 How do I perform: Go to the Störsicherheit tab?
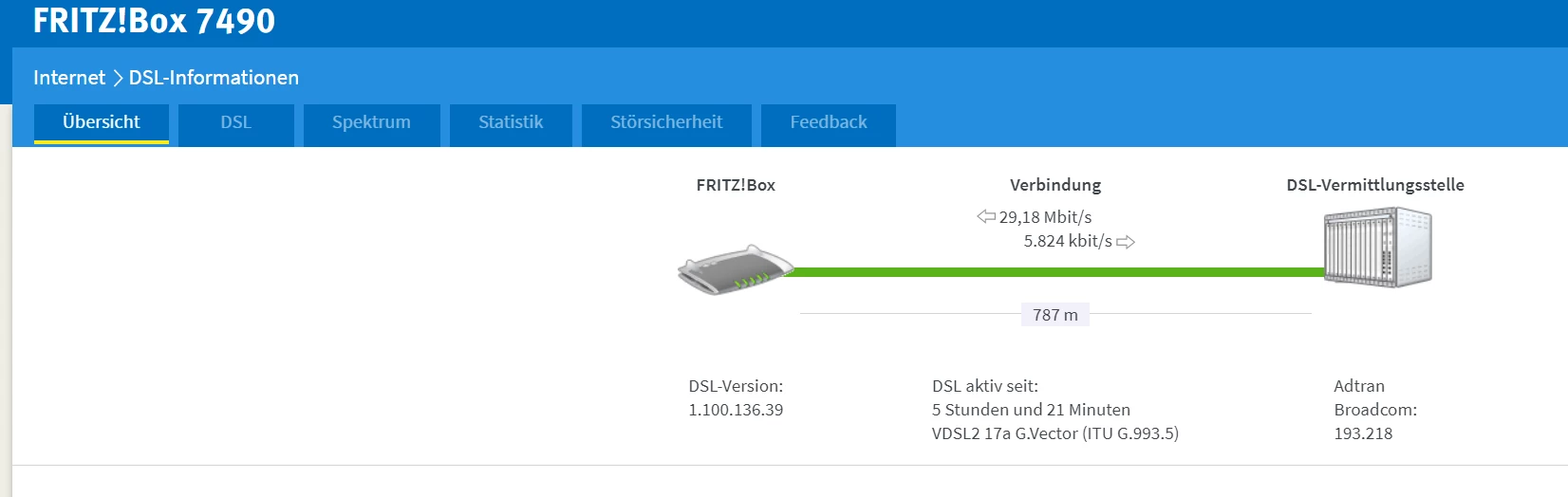click(x=666, y=122)
